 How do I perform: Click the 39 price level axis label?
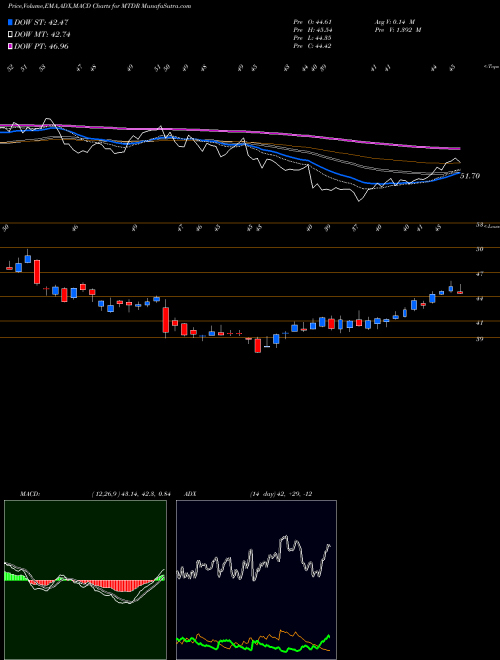coord(479,338)
